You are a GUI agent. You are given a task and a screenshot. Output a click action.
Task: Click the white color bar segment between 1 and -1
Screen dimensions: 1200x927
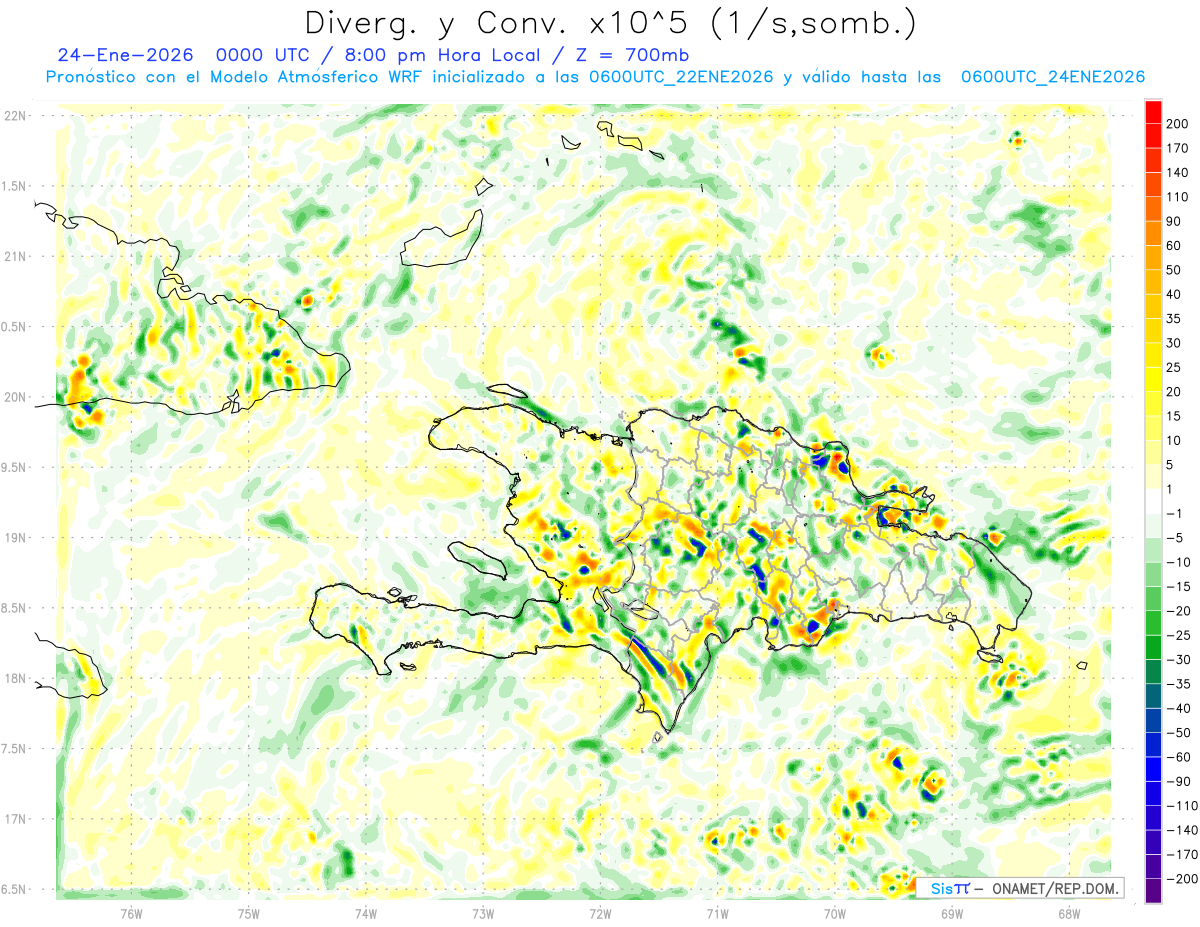point(1153,501)
